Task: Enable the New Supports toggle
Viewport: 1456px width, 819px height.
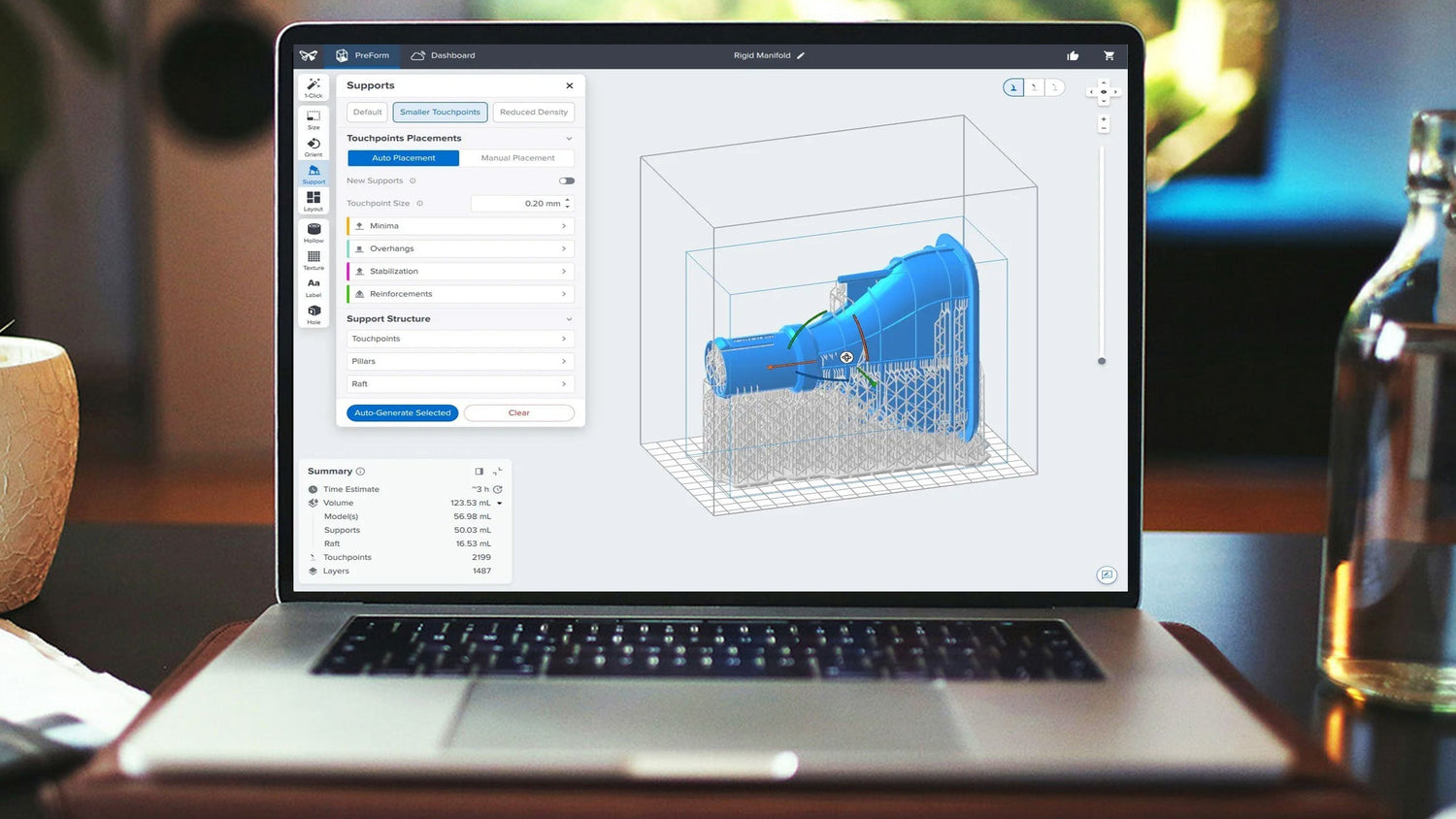Action: click(567, 180)
